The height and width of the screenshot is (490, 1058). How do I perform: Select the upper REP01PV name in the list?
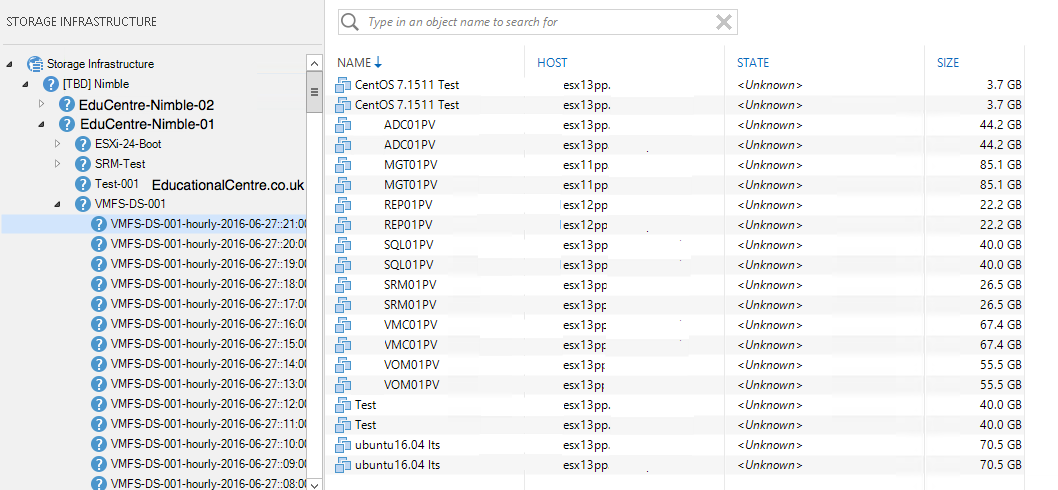point(408,205)
